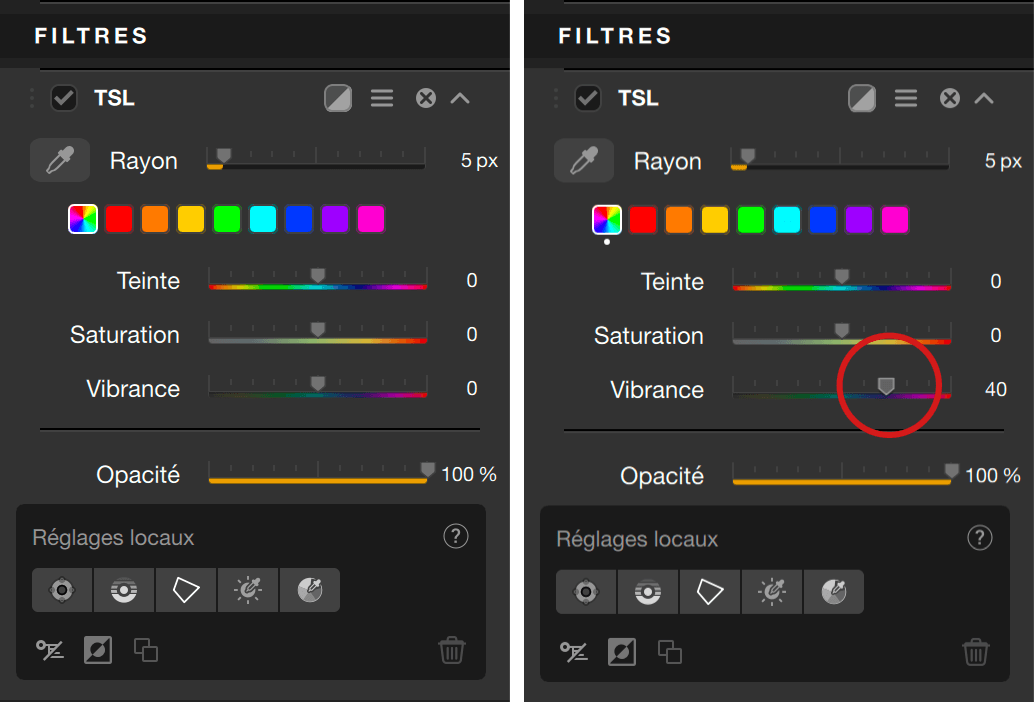This screenshot has width=1034, height=702.
Task: Uncheck the TSL filter checkbox in left panel
Action: click(64, 98)
